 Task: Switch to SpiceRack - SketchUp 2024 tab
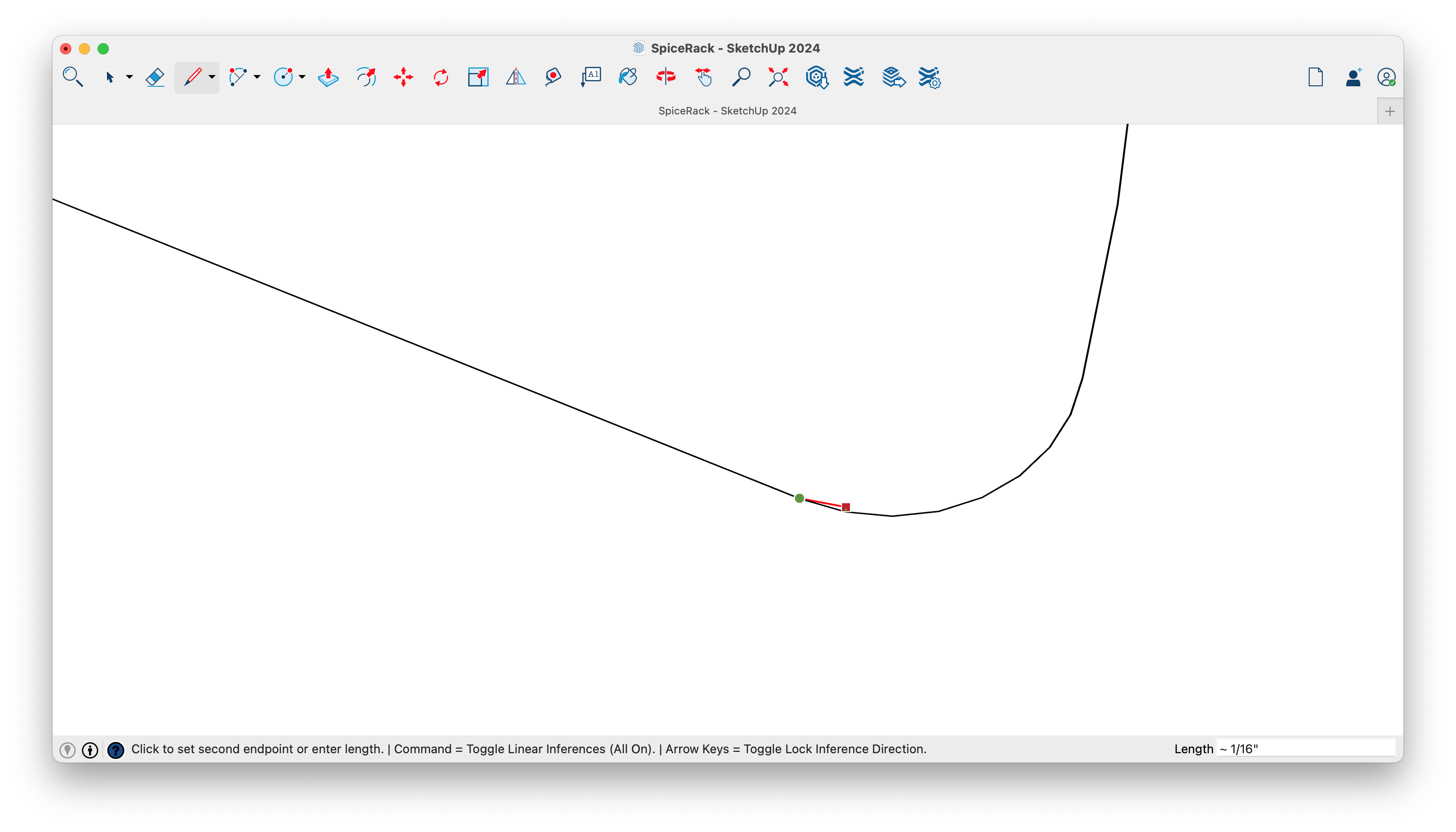click(x=727, y=111)
